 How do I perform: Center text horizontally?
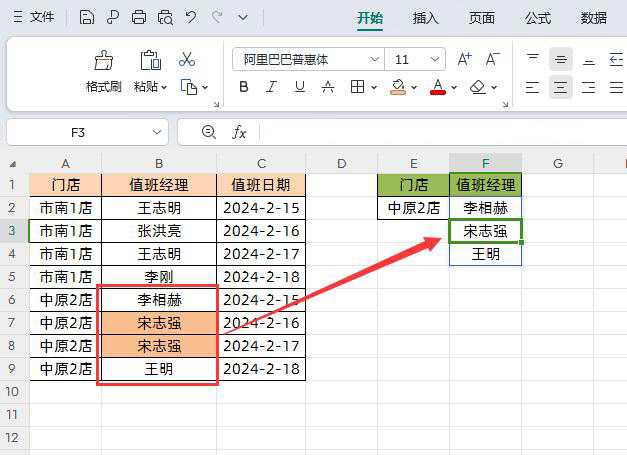561,87
